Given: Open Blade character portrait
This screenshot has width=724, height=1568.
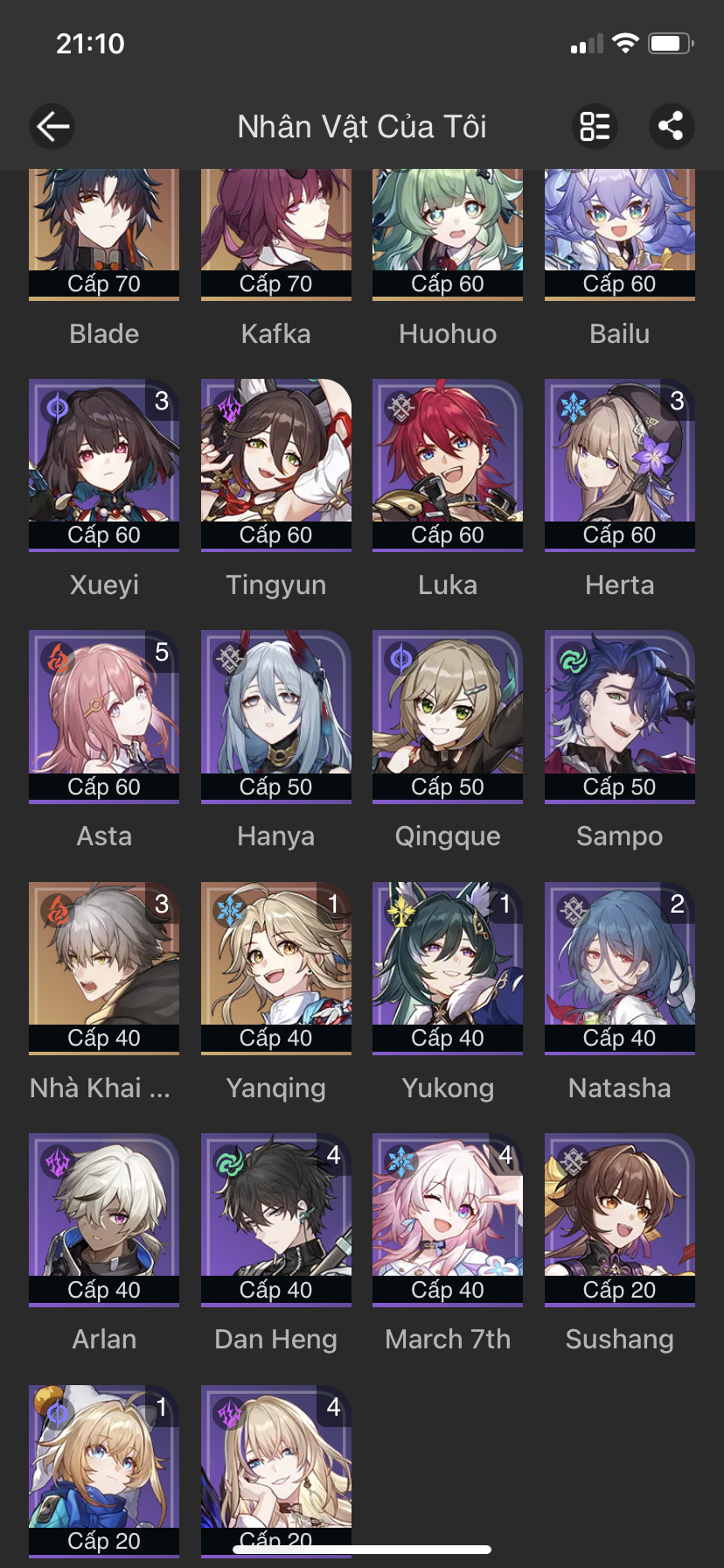Looking at the screenshot, I should coord(104,234).
